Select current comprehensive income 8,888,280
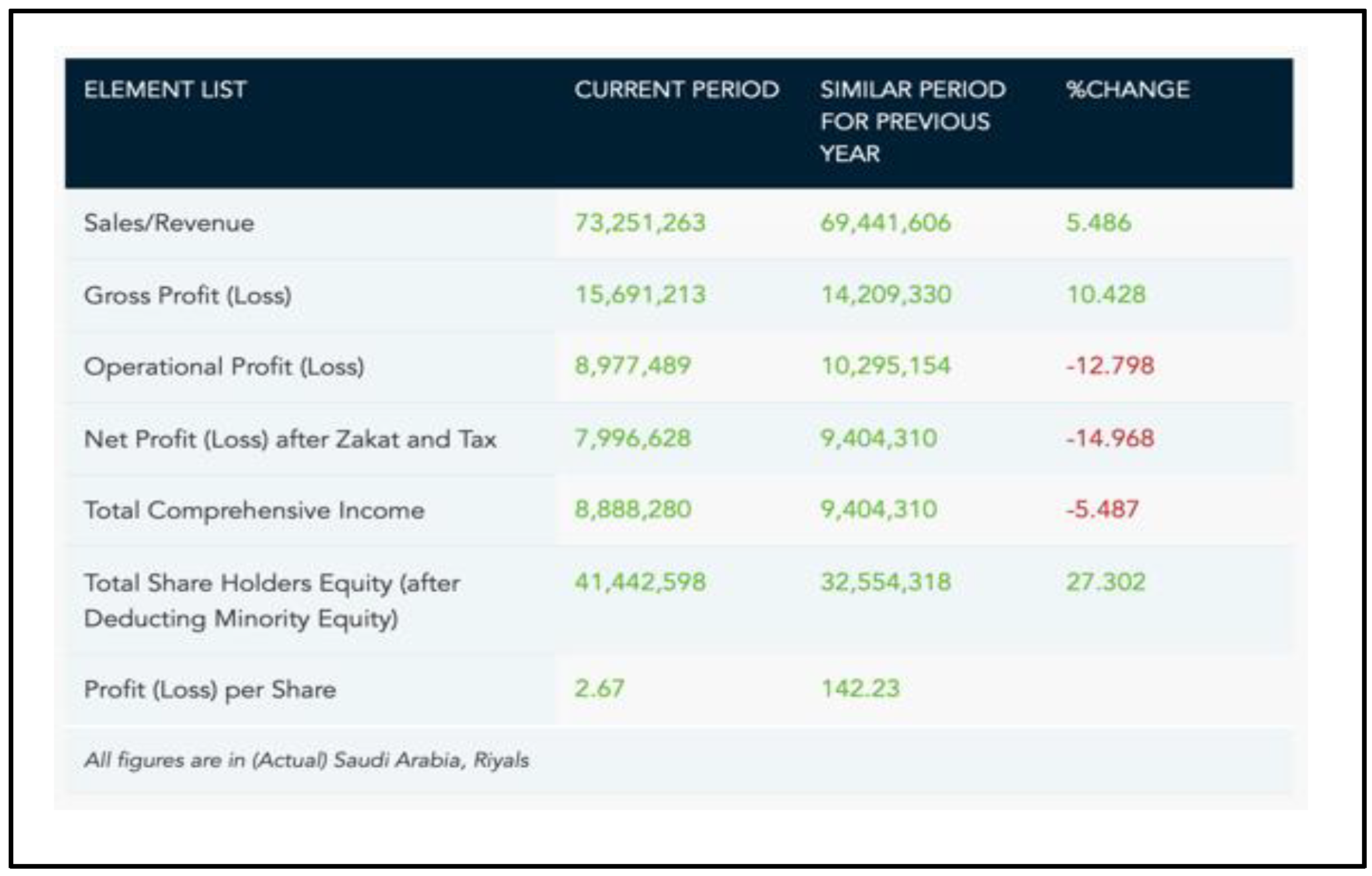Screen dimensions: 1372x876 pyautogui.click(x=633, y=510)
